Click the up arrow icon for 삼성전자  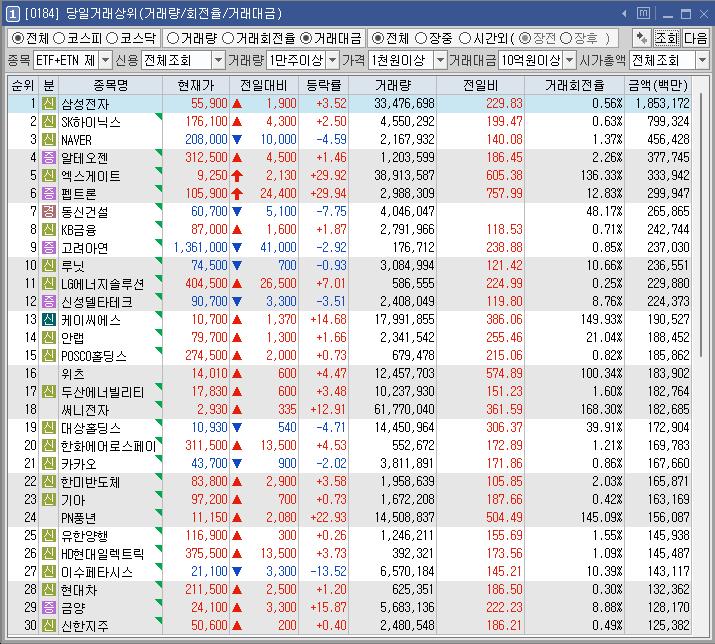click(x=237, y=104)
